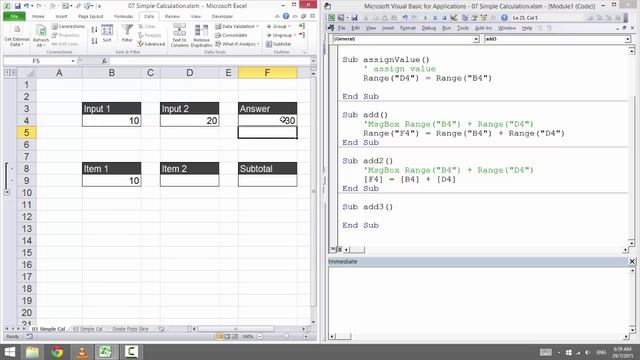
Task: Show outline level 1 button
Action: [6, 73]
